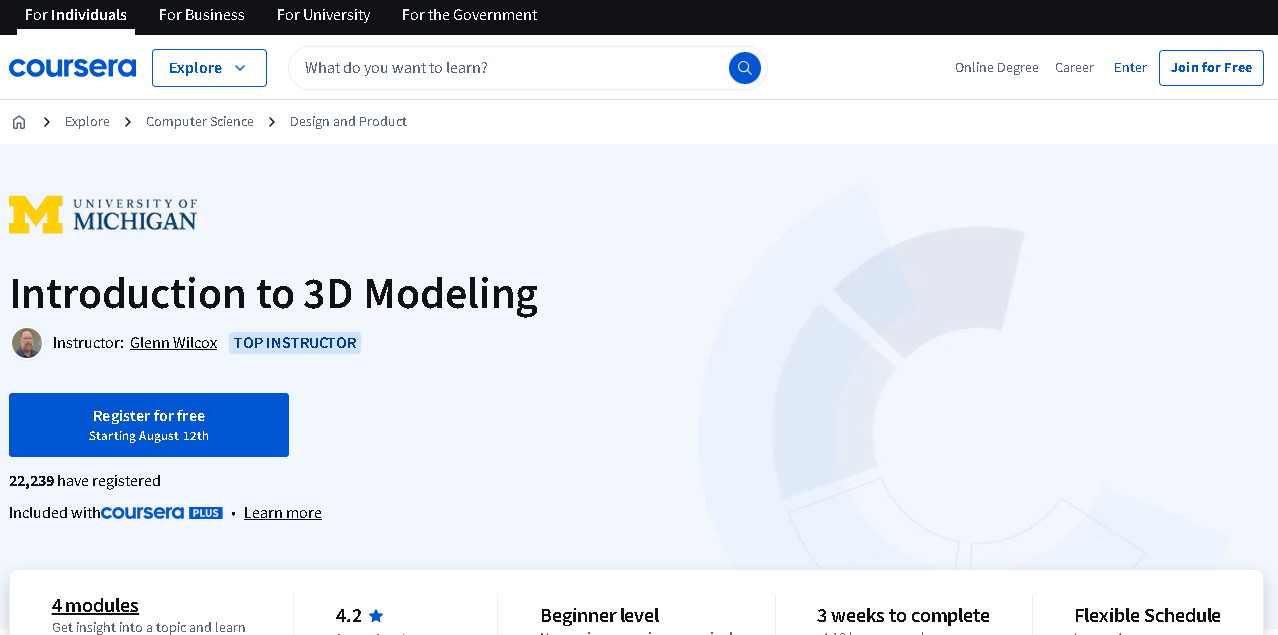Click the Join for Free button
1278x635 pixels.
[1211, 67]
